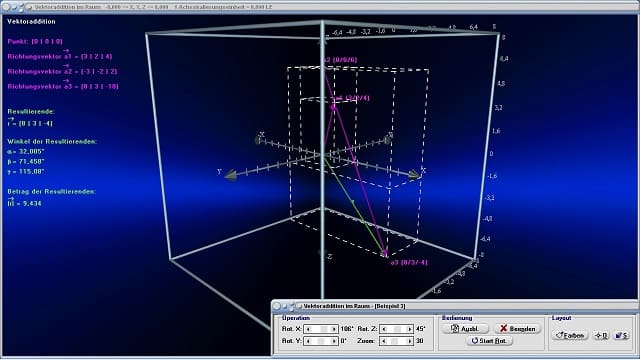Click the Rot. Y scrollbar thumb

point(321,341)
